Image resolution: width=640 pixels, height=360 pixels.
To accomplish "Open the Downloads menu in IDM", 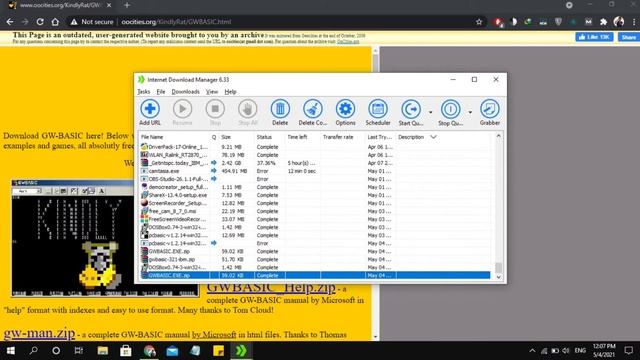I will click(185, 91).
